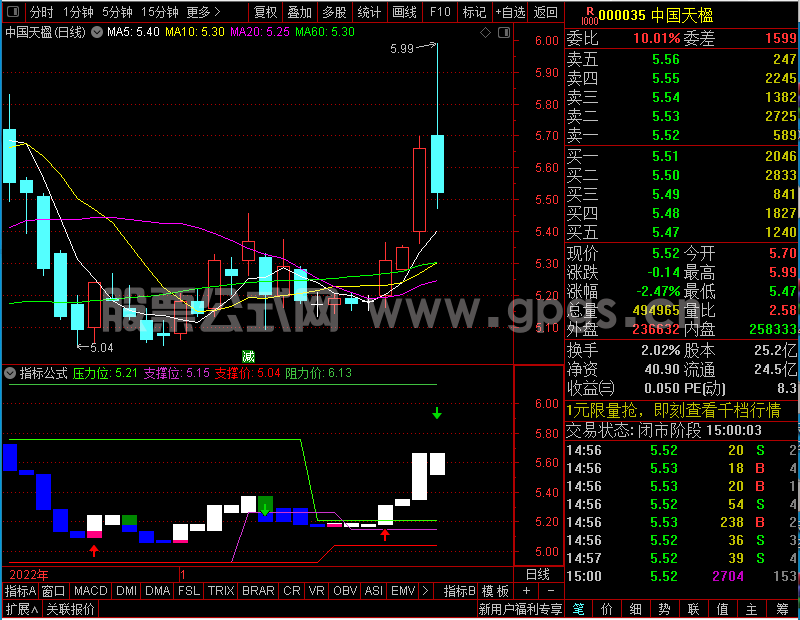Add an indicator pane with the + button
This screenshot has width=800, height=620.
tap(527, 591)
